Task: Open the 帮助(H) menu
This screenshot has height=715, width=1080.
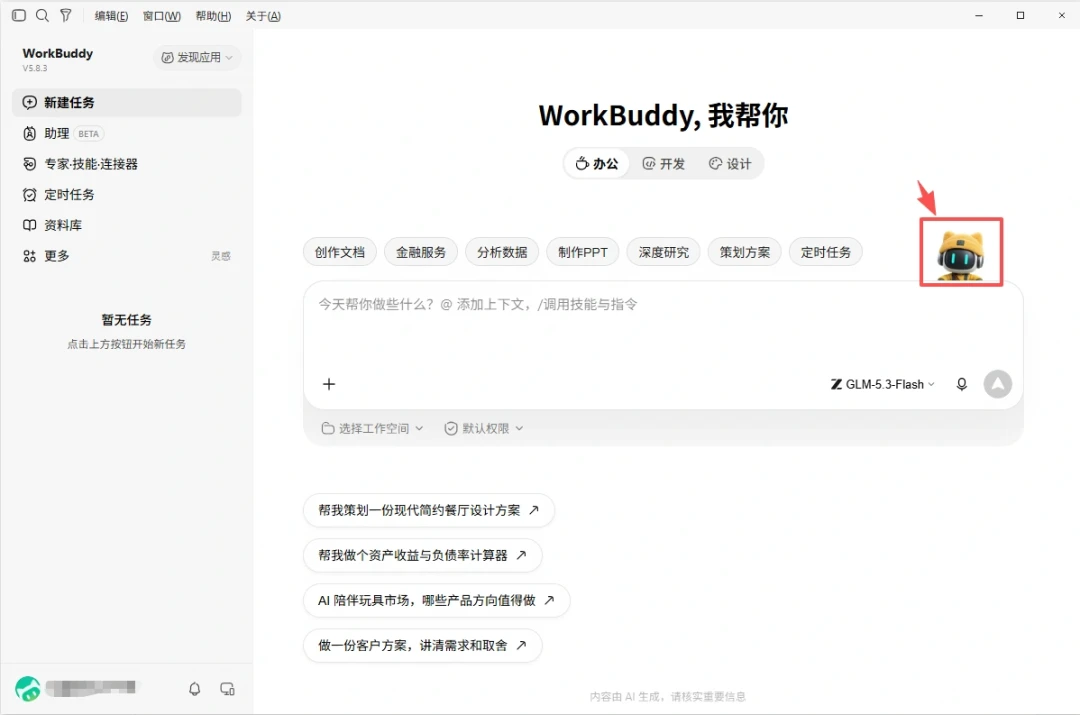Action: tap(213, 16)
